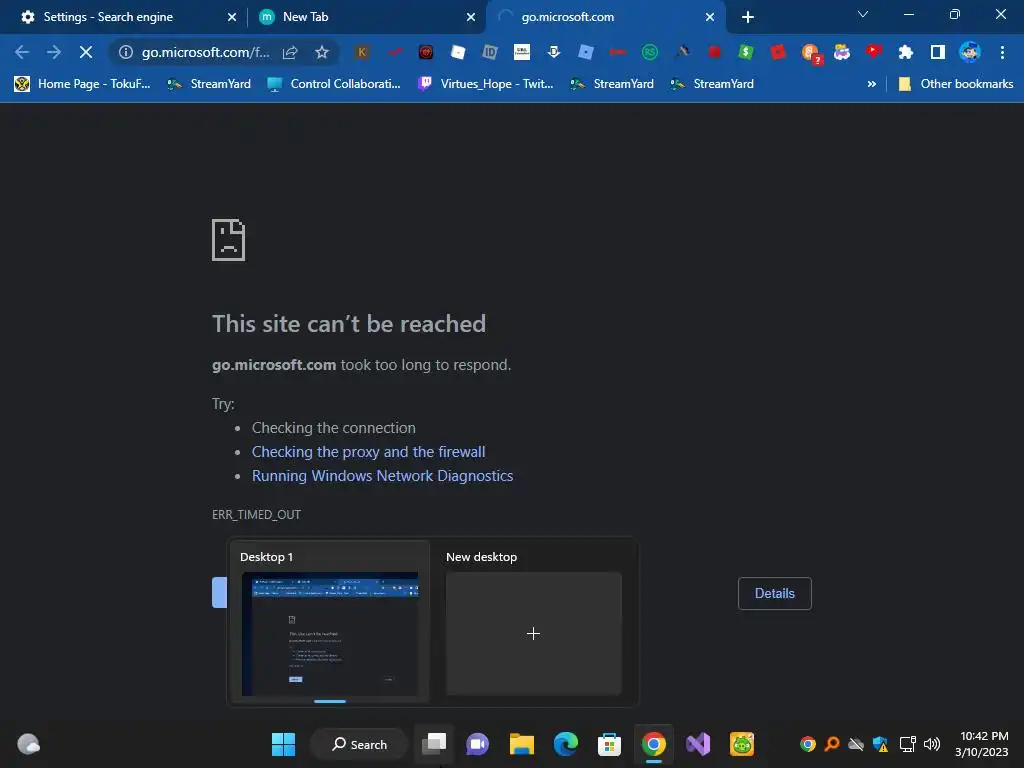Open the gray ID extension

click(x=490, y=52)
